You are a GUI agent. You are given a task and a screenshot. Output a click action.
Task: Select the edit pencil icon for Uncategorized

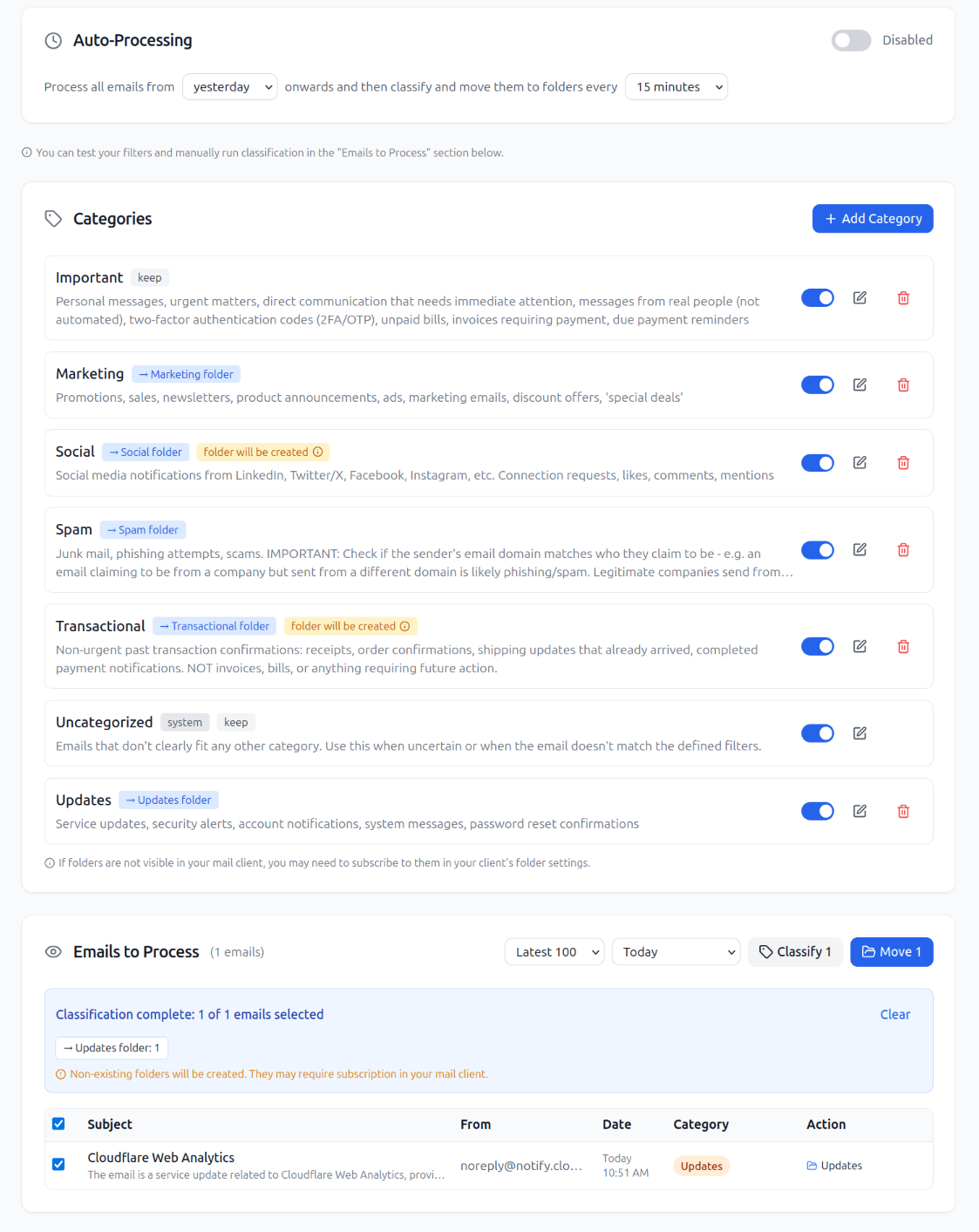coord(860,733)
